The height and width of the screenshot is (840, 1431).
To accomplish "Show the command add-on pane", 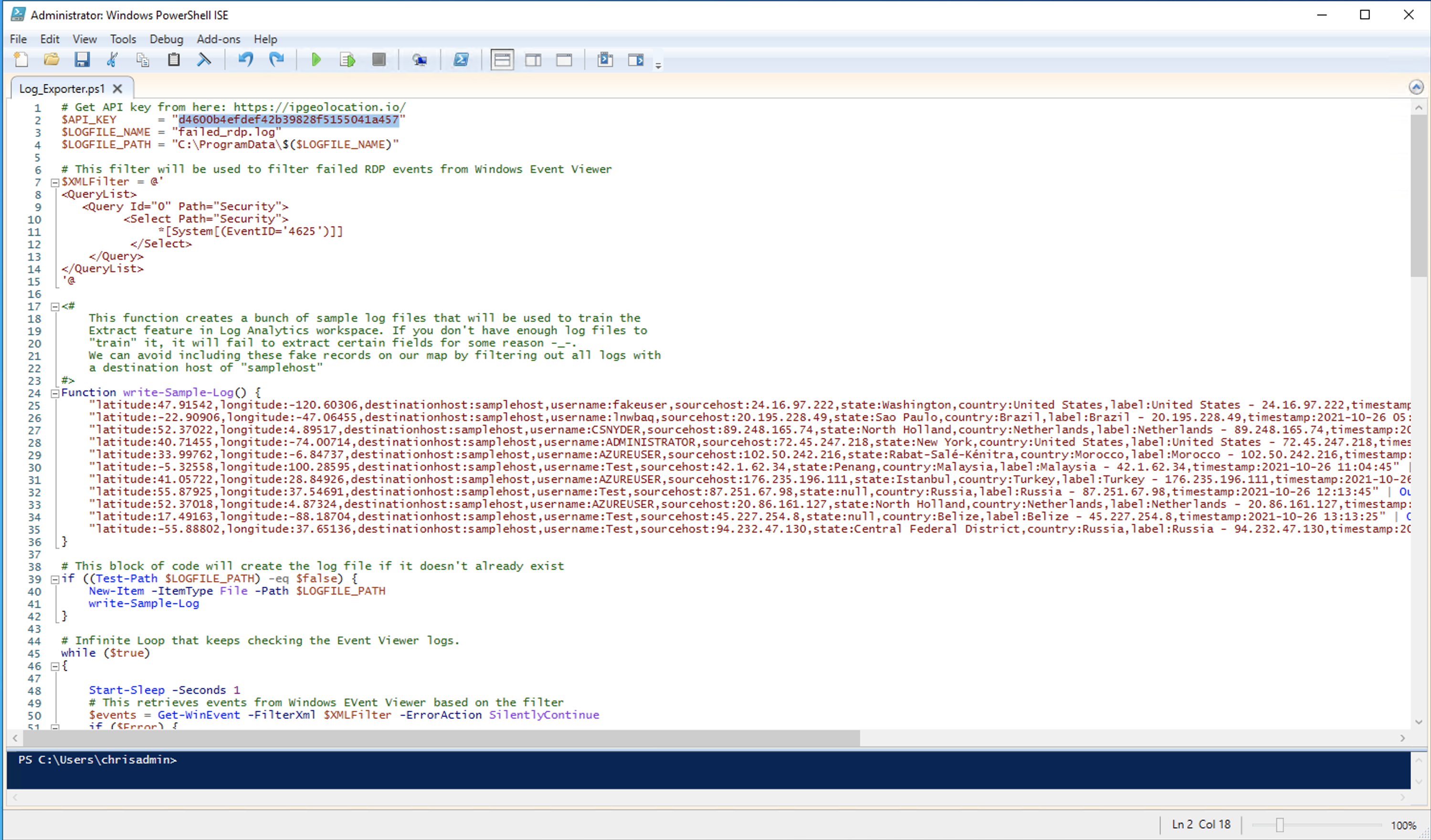I will tap(635, 60).
